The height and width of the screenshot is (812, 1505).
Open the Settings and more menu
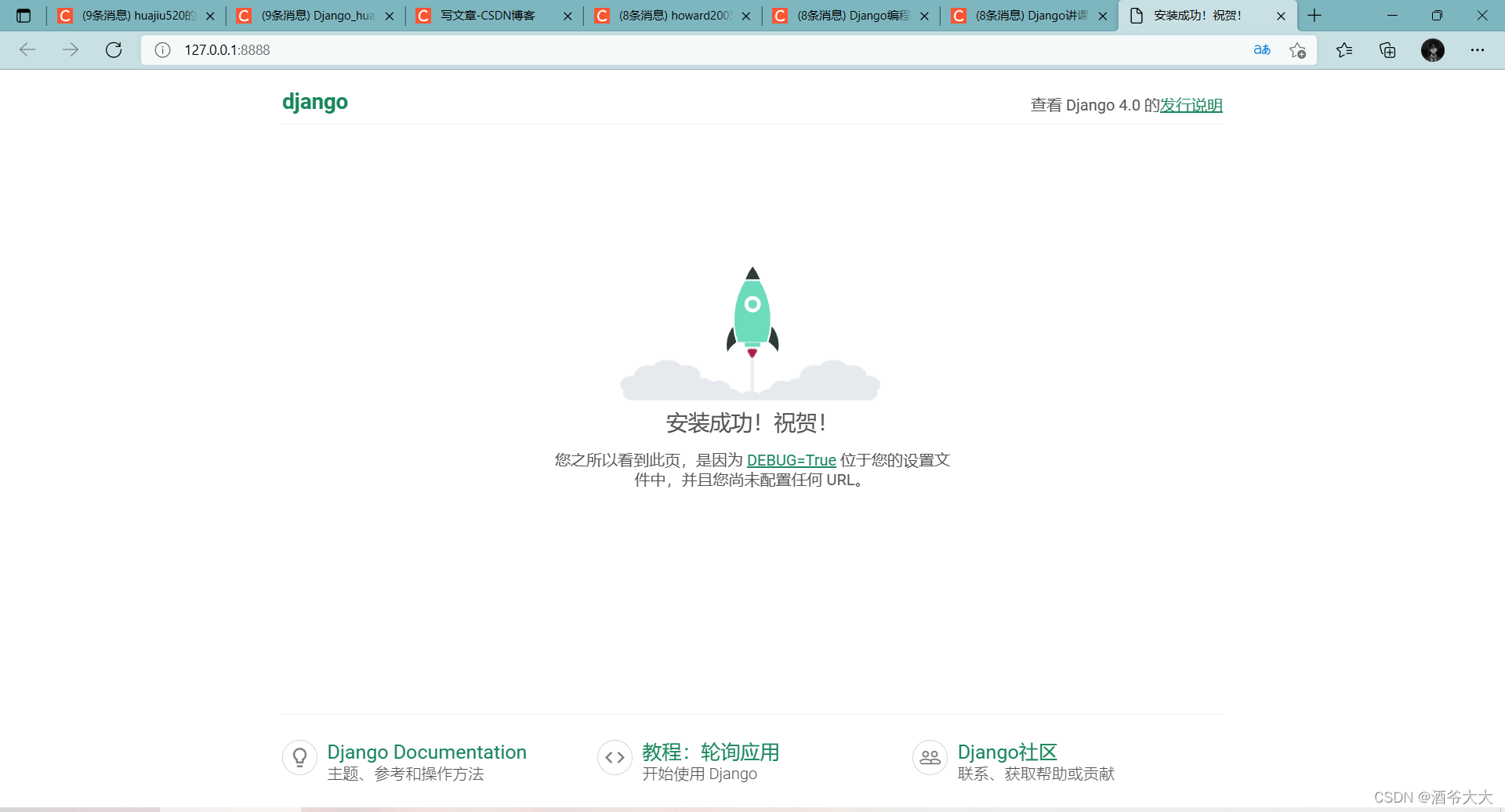(1478, 50)
